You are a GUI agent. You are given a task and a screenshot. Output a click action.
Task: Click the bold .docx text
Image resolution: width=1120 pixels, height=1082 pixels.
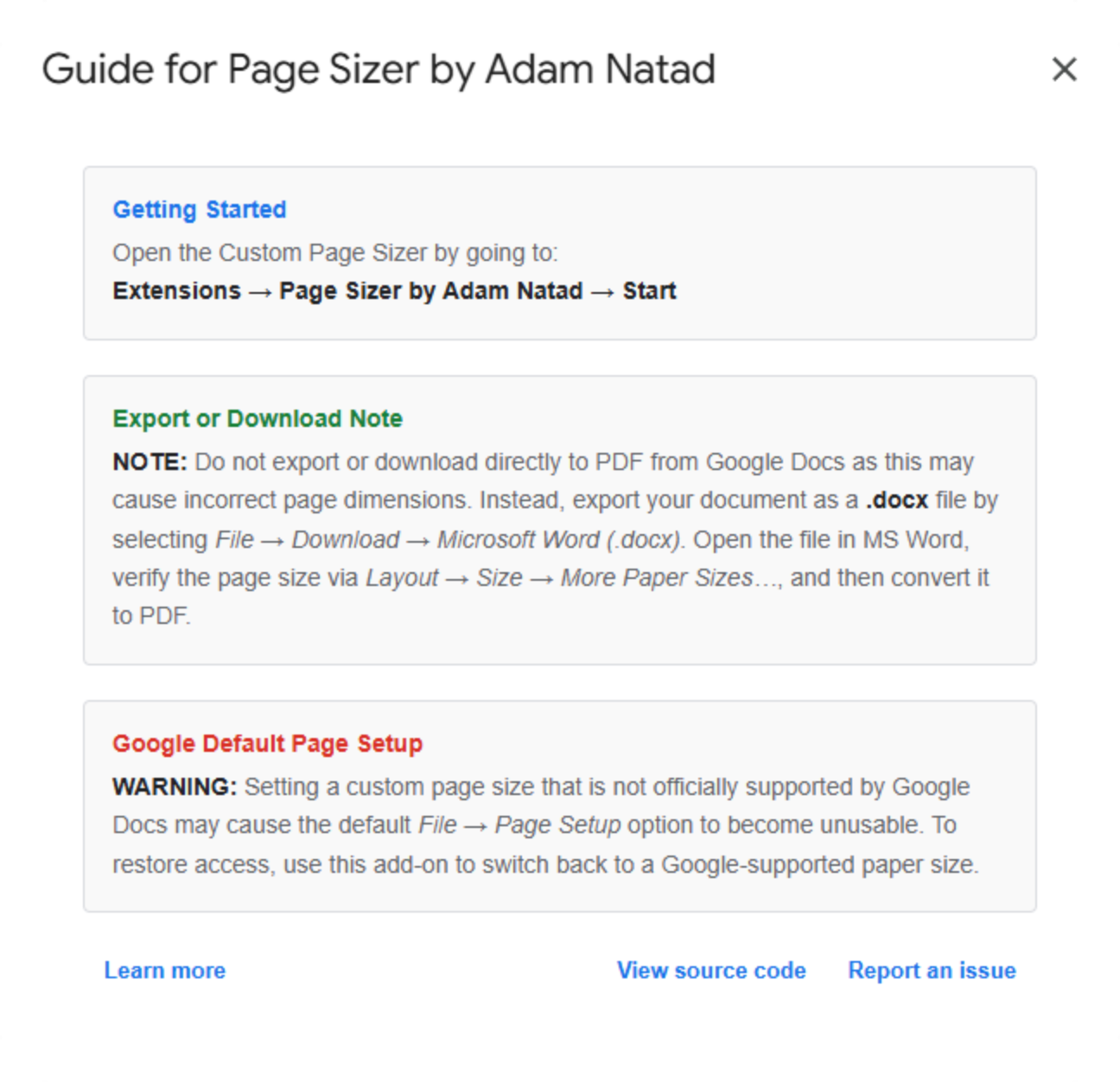pos(897,500)
